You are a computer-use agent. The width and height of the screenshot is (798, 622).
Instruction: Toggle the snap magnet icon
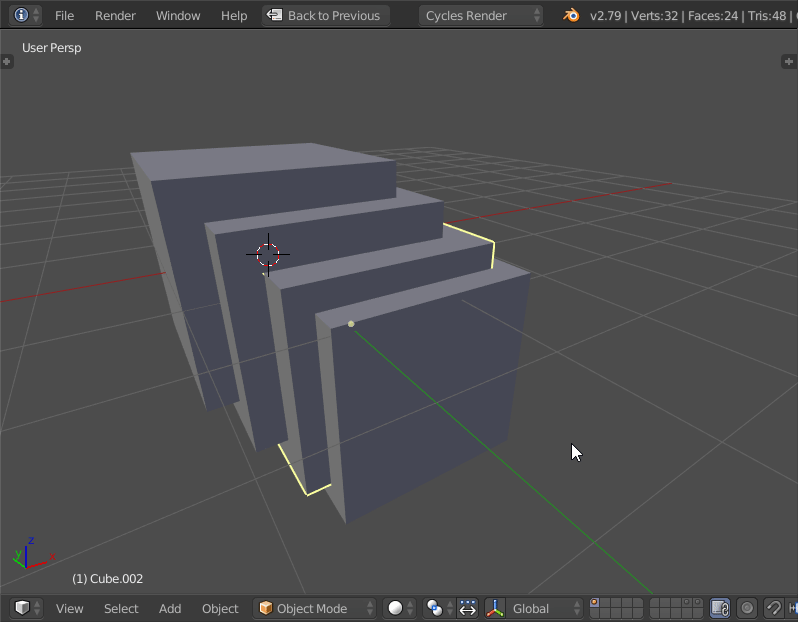tap(774, 608)
